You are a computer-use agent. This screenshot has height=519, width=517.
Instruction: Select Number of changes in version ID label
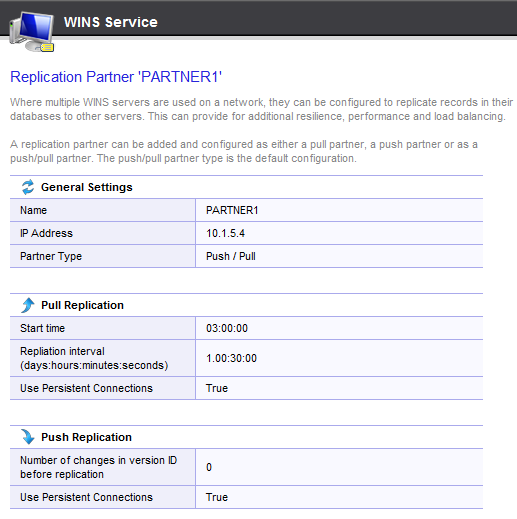click(x=98, y=467)
